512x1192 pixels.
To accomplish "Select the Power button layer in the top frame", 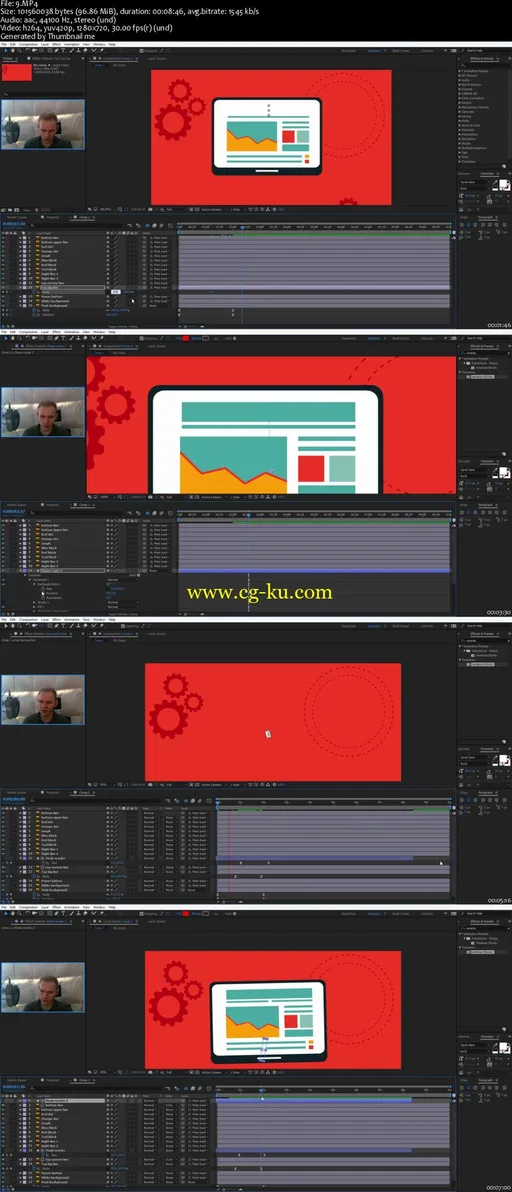I will tap(51, 296).
